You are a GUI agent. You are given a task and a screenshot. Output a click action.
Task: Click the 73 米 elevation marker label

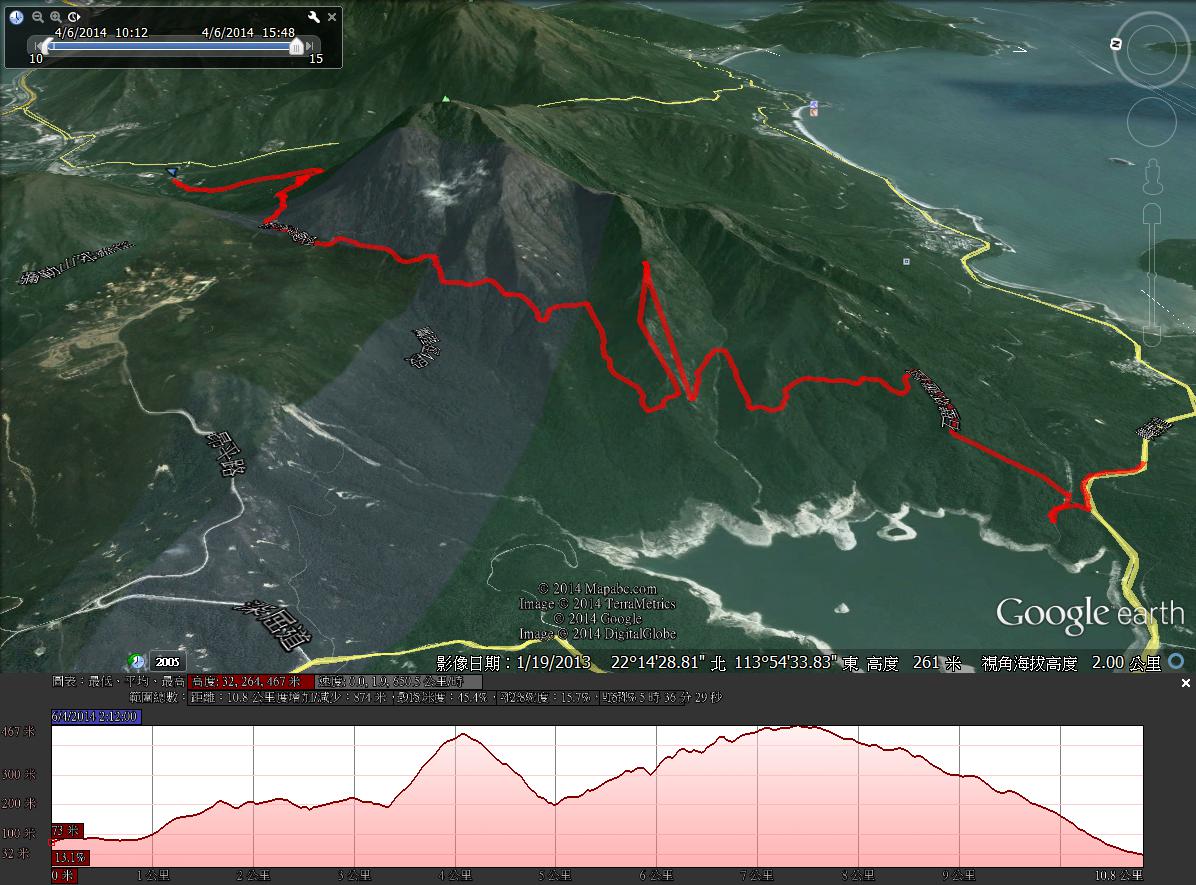(67, 830)
